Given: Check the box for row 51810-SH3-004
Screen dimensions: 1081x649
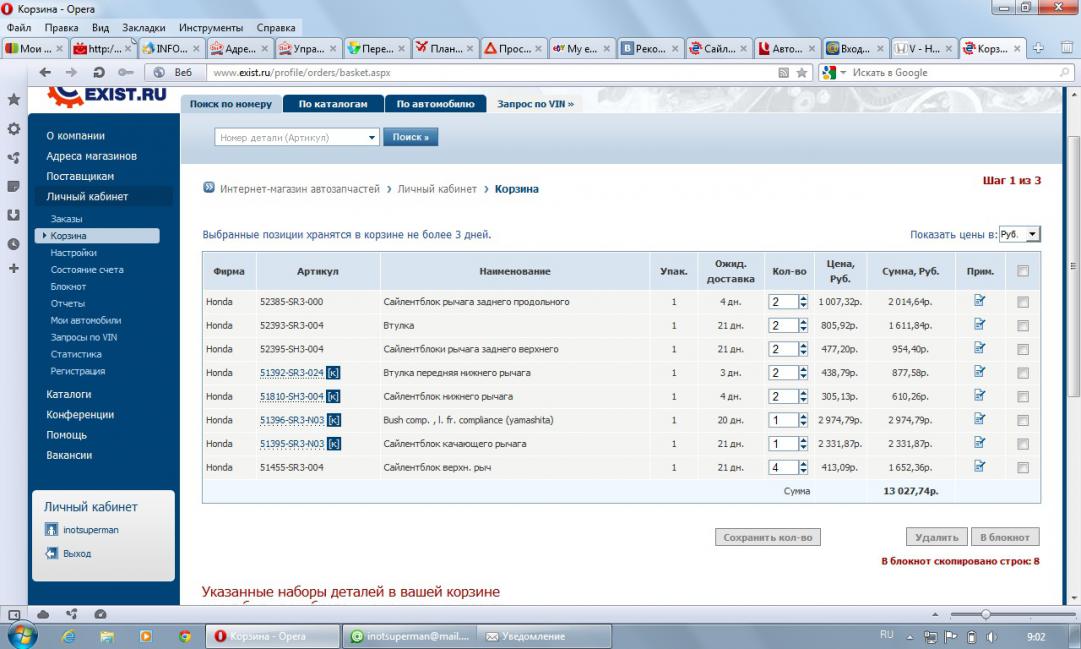Looking at the screenshot, I should click(x=1022, y=397).
